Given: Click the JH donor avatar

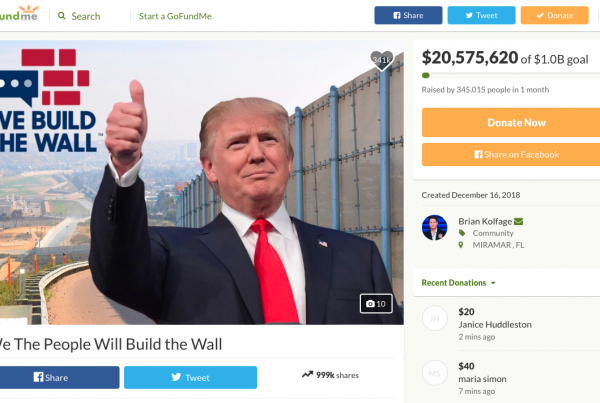Looking at the screenshot, I should tap(434, 318).
